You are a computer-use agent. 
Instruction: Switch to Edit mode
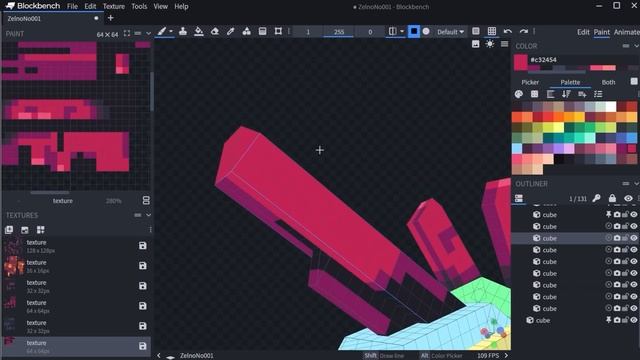click(583, 32)
